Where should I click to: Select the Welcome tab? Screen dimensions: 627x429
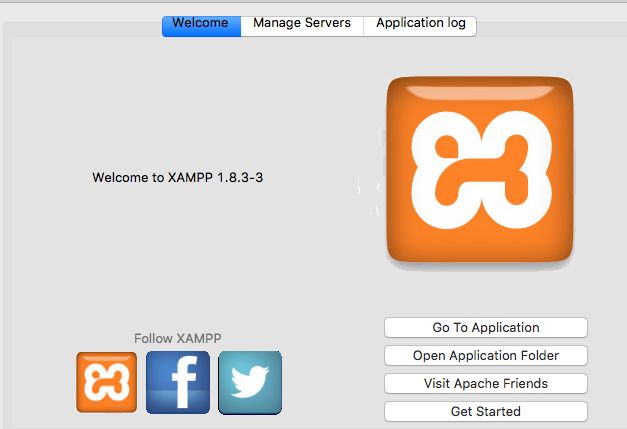[201, 26]
